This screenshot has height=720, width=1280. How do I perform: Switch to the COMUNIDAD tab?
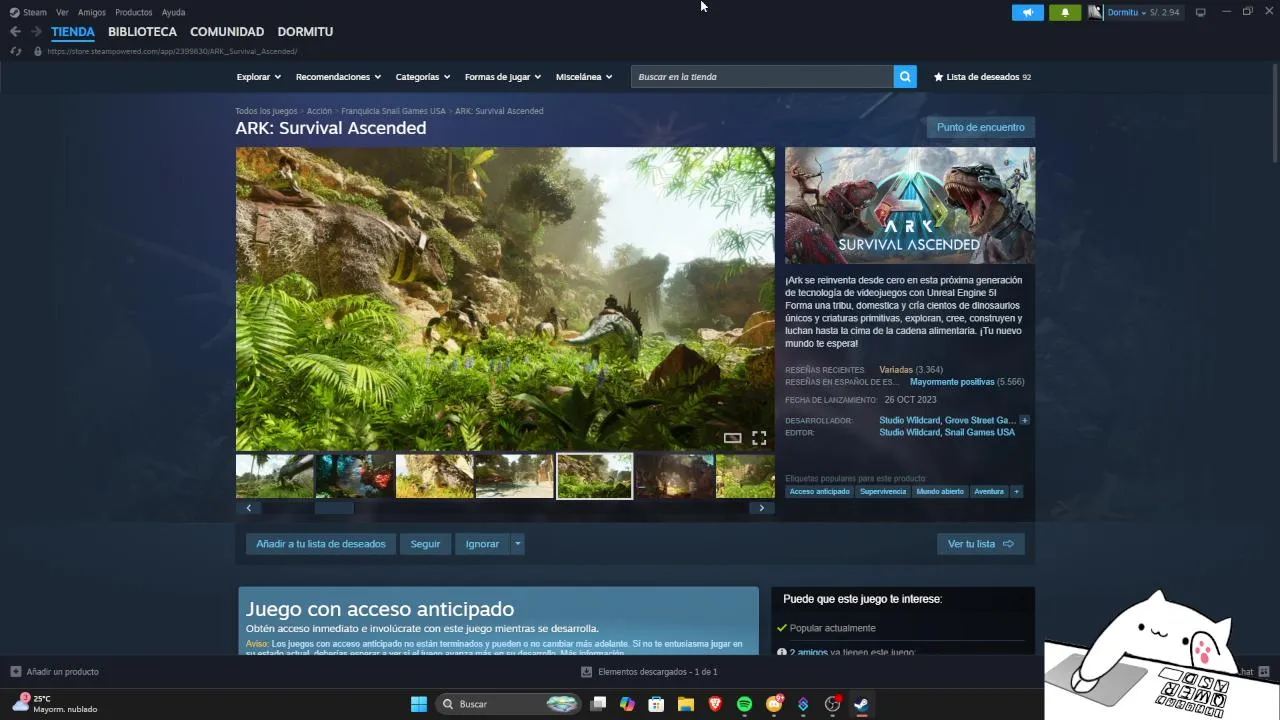click(227, 32)
